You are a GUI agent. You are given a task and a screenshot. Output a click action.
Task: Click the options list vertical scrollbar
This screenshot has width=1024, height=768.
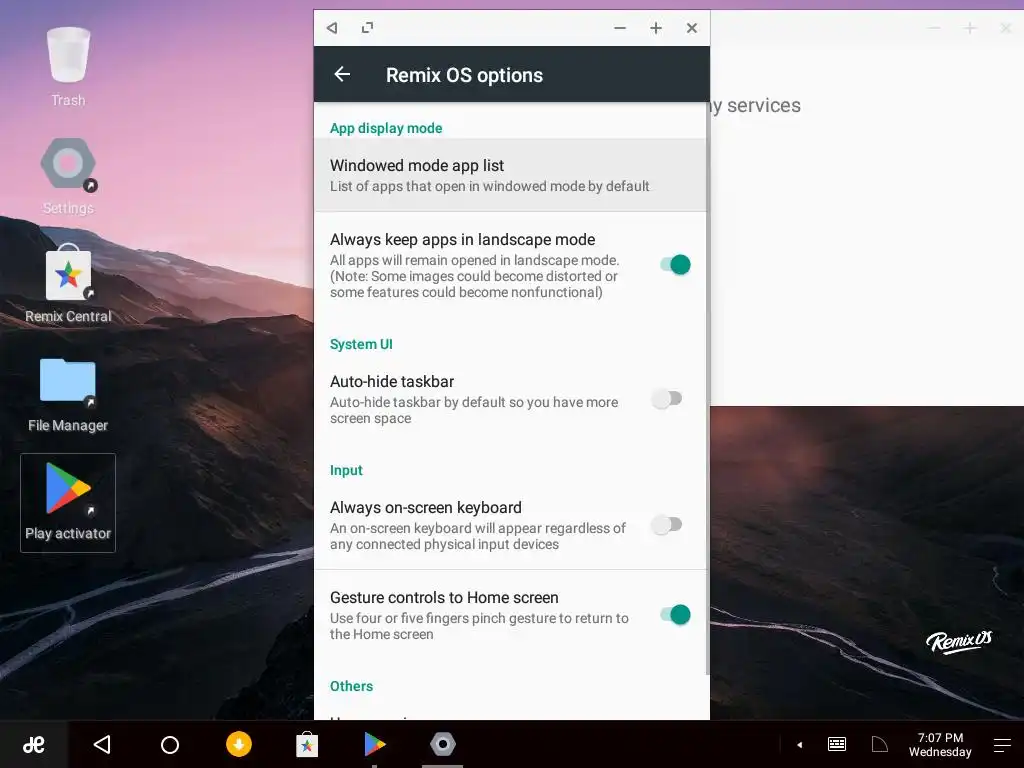coord(708,389)
